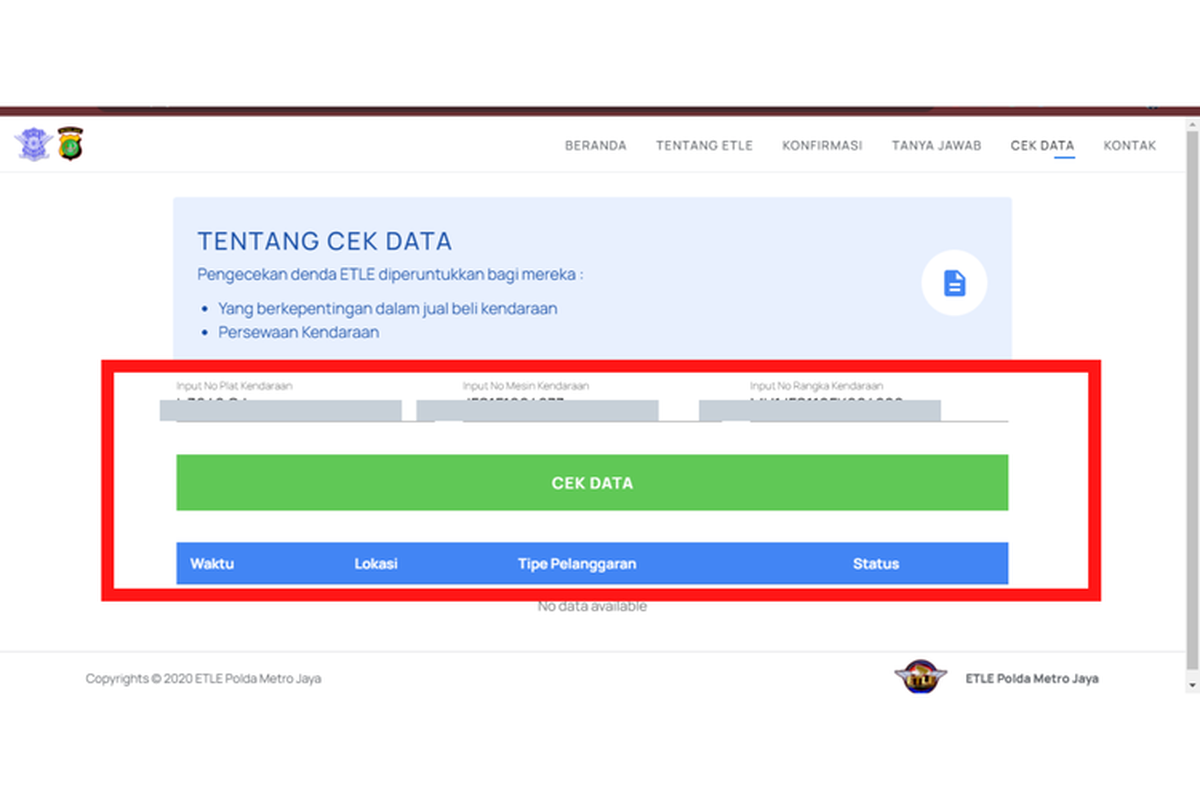Go to the BERANDA page

click(595, 146)
